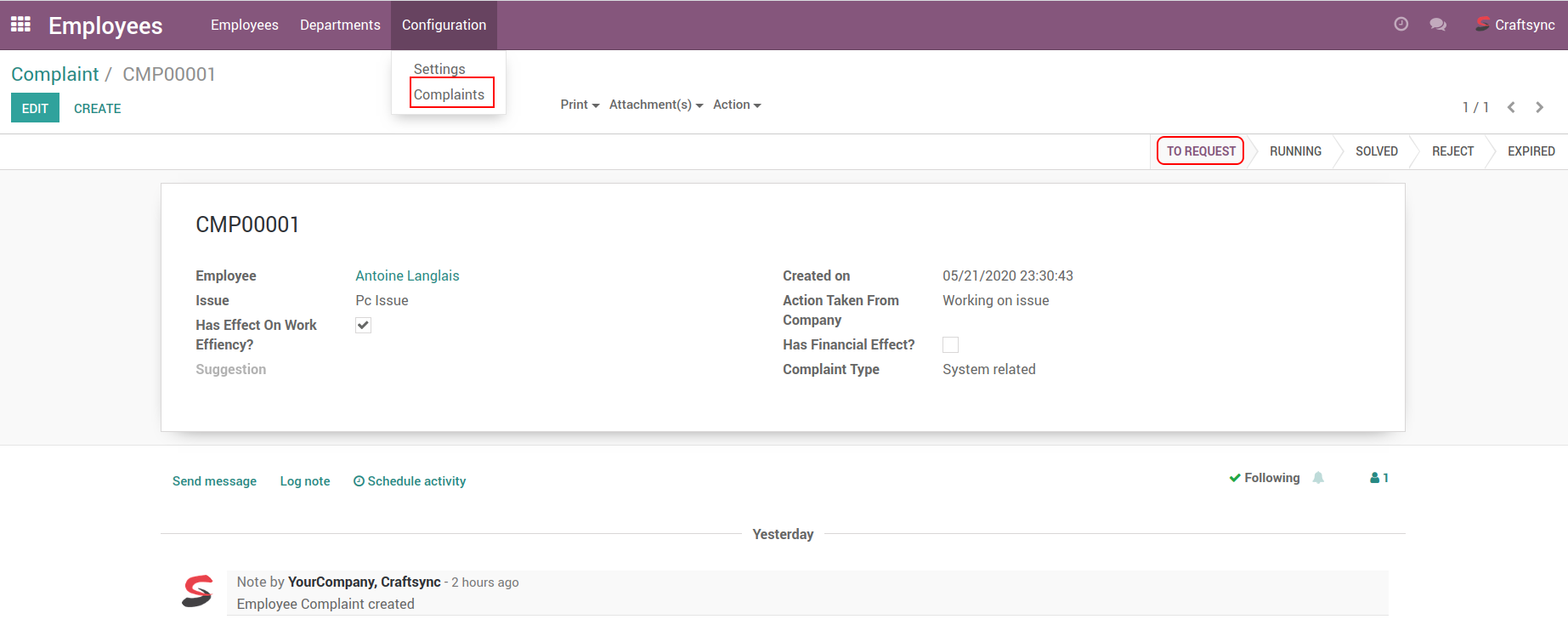The image size is (1568, 642).
Task: Click the notification bell icon
Action: (x=1318, y=478)
